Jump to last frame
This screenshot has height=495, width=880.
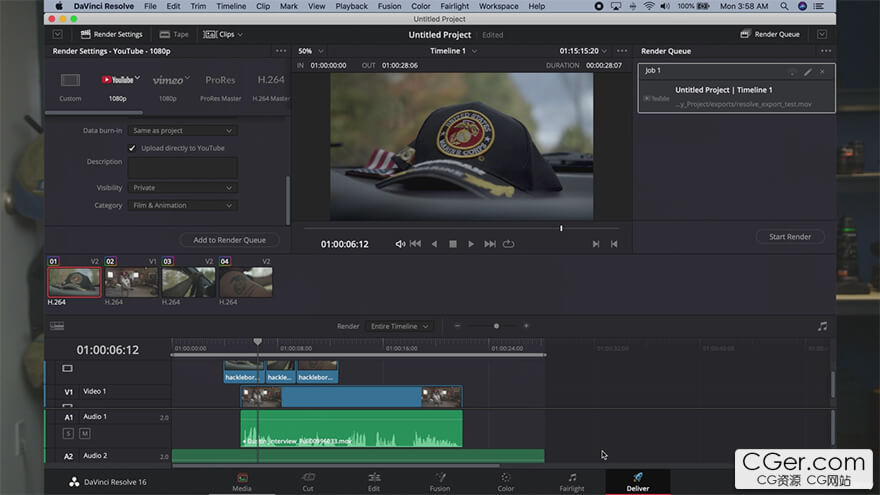click(x=490, y=244)
